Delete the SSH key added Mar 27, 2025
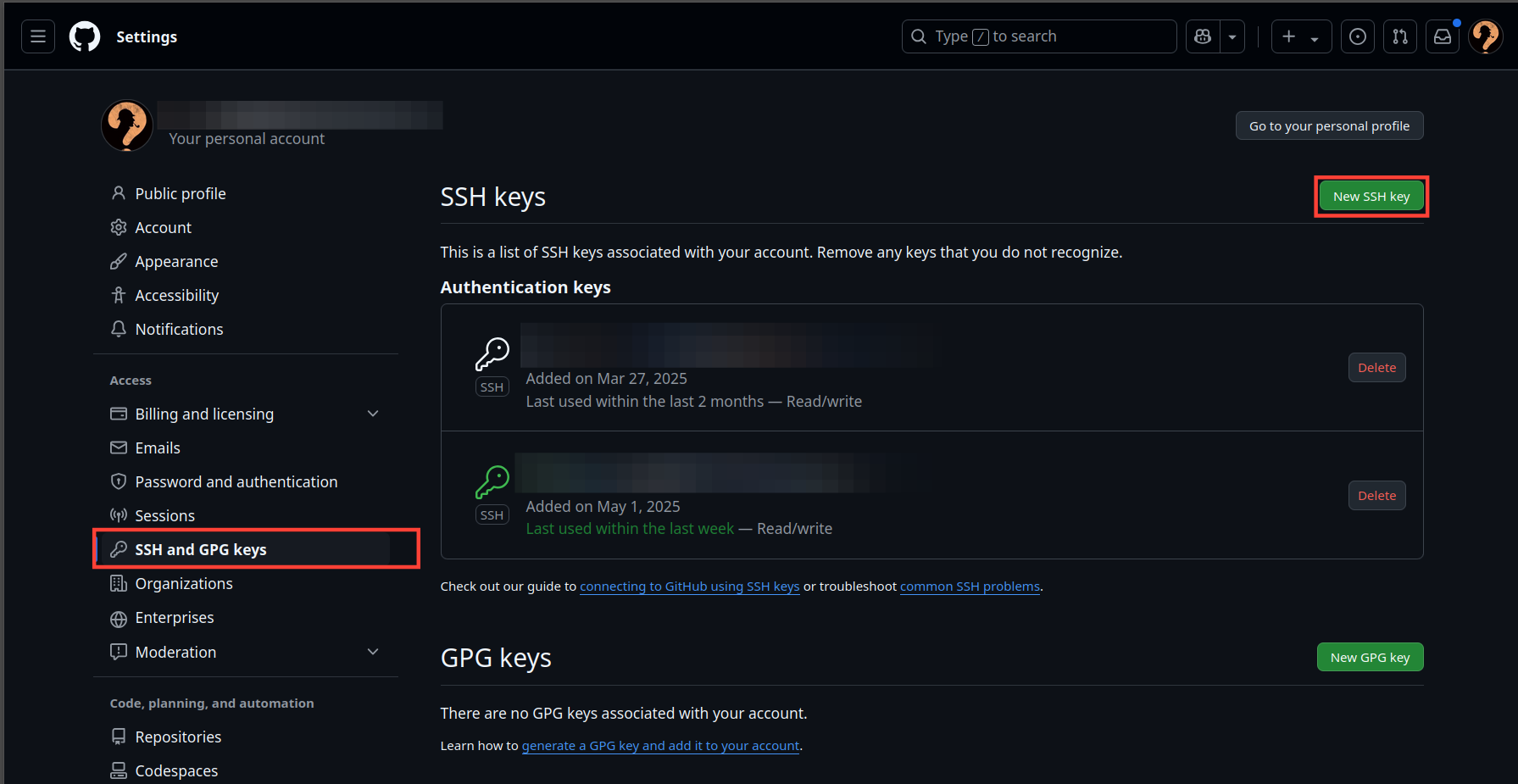The height and width of the screenshot is (784, 1518). point(1376,368)
